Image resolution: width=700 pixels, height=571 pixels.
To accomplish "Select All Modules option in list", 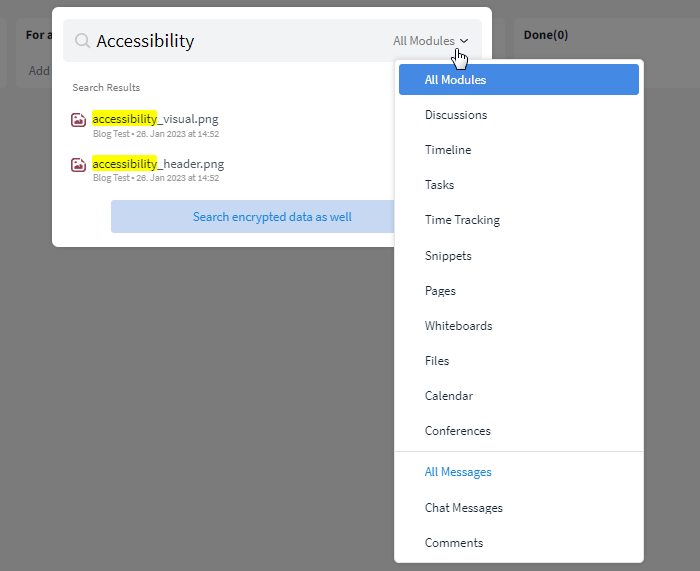I will pyautogui.click(x=519, y=79).
